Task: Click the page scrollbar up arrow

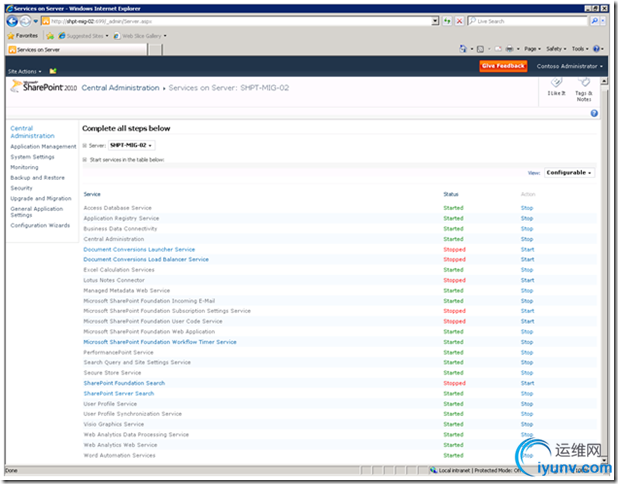Action: (x=604, y=81)
